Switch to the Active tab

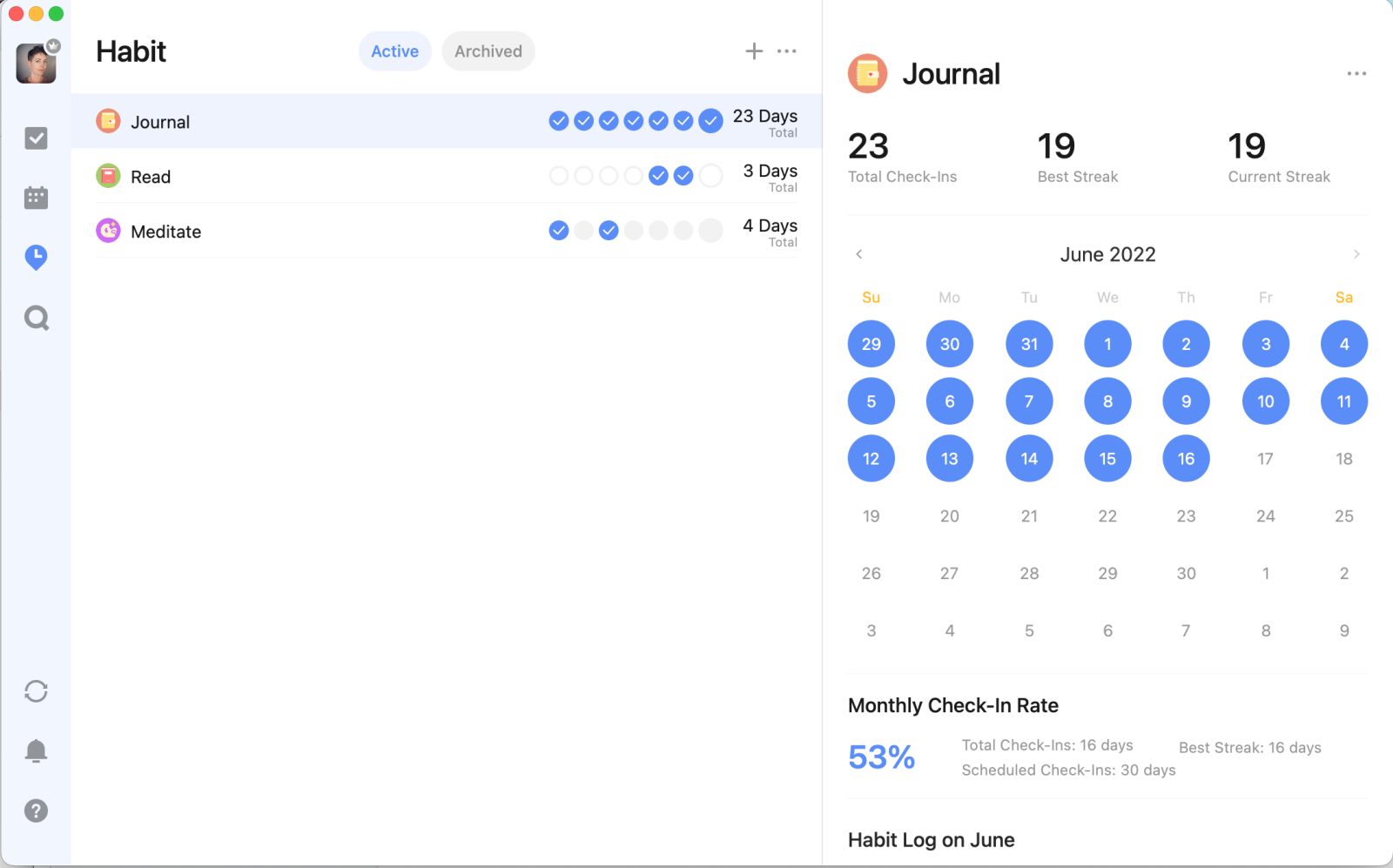[x=394, y=51]
